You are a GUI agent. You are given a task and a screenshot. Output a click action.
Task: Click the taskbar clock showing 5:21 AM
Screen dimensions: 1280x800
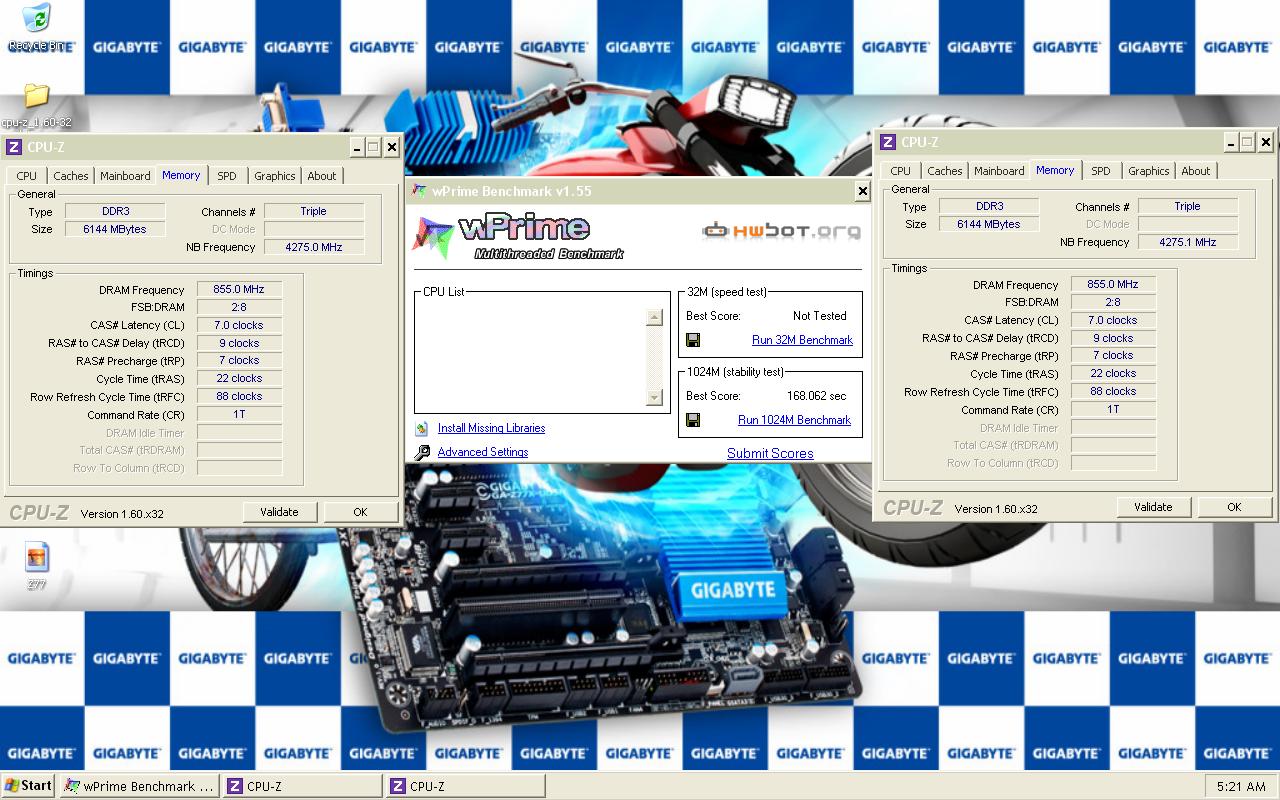[1241, 787]
